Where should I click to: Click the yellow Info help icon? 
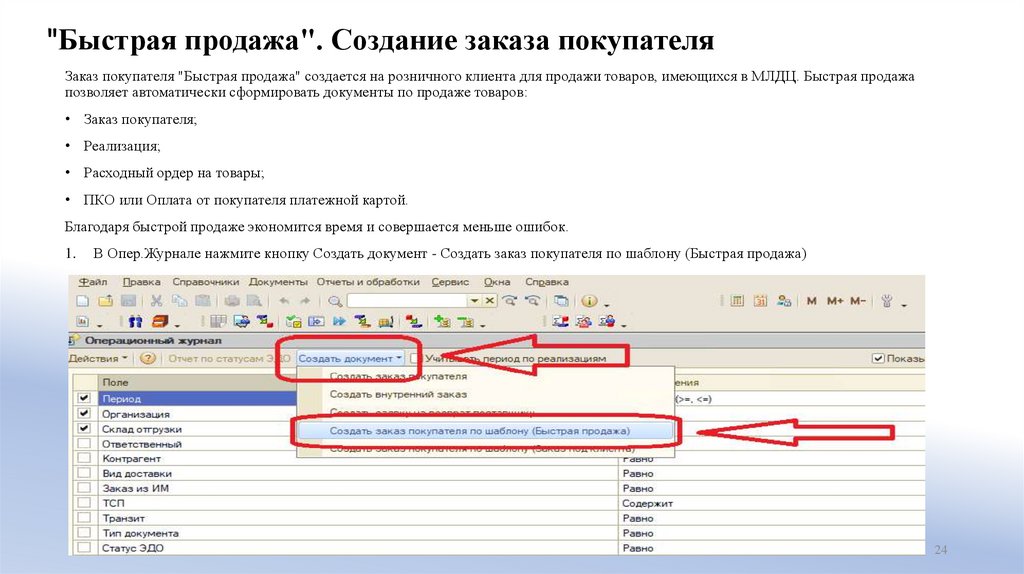point(589,301)
